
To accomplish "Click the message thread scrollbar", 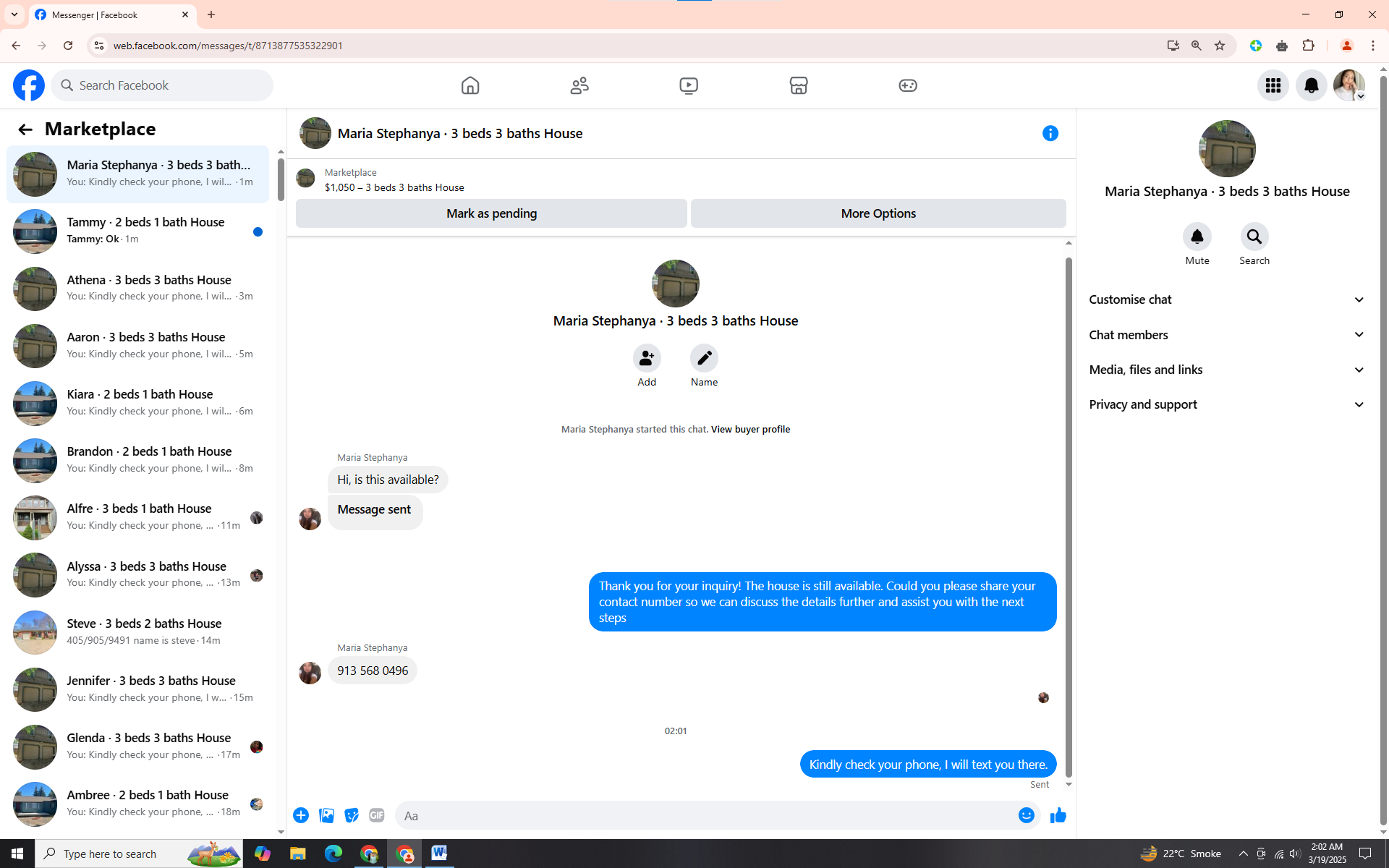I will coord(1069,517).
